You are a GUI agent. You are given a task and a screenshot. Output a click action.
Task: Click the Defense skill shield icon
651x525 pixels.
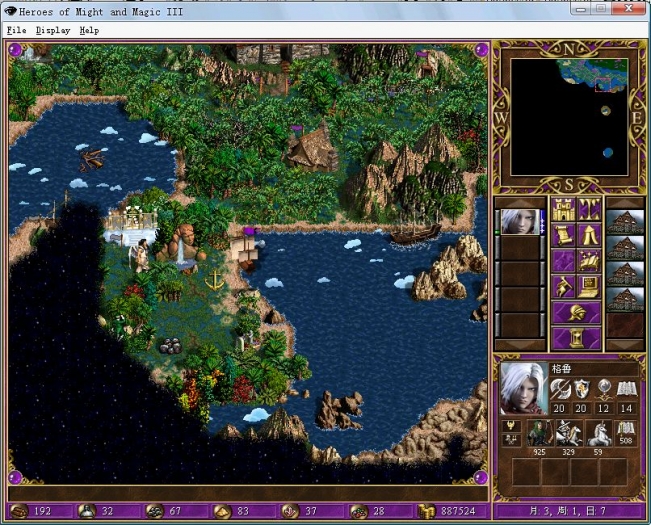(x=581, y=390)
